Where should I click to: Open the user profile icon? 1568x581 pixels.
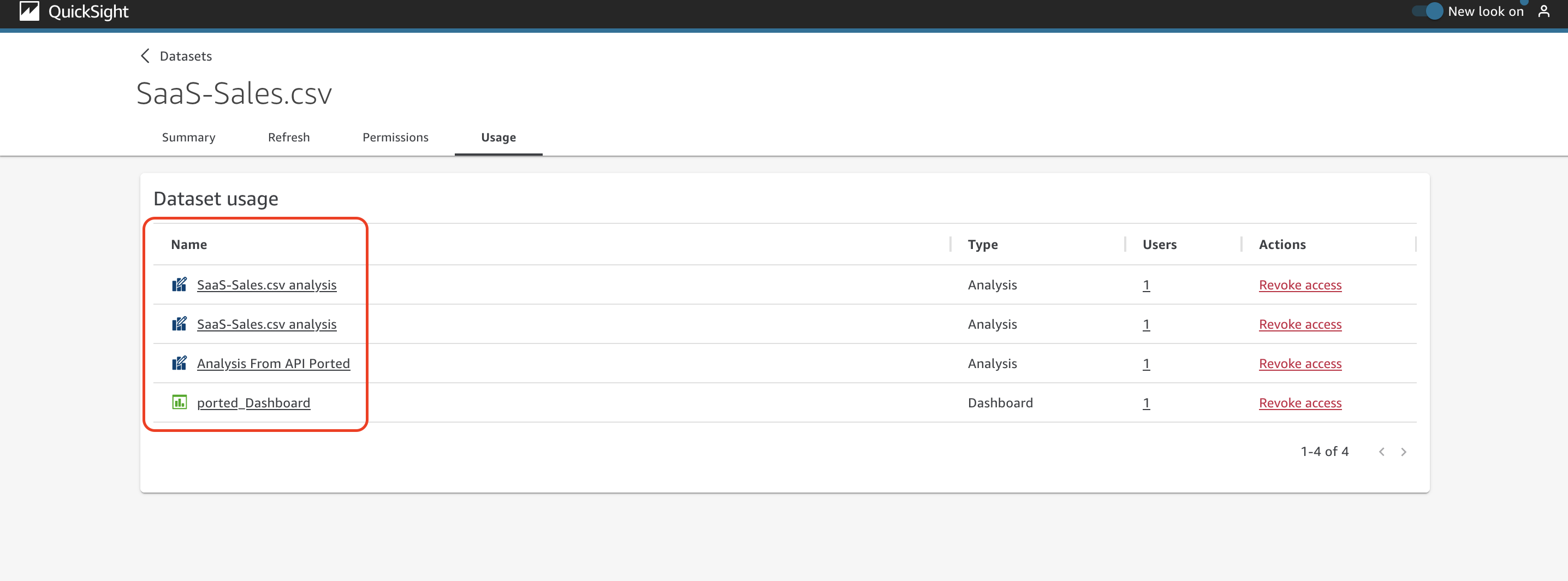(x=1543, y=11)
